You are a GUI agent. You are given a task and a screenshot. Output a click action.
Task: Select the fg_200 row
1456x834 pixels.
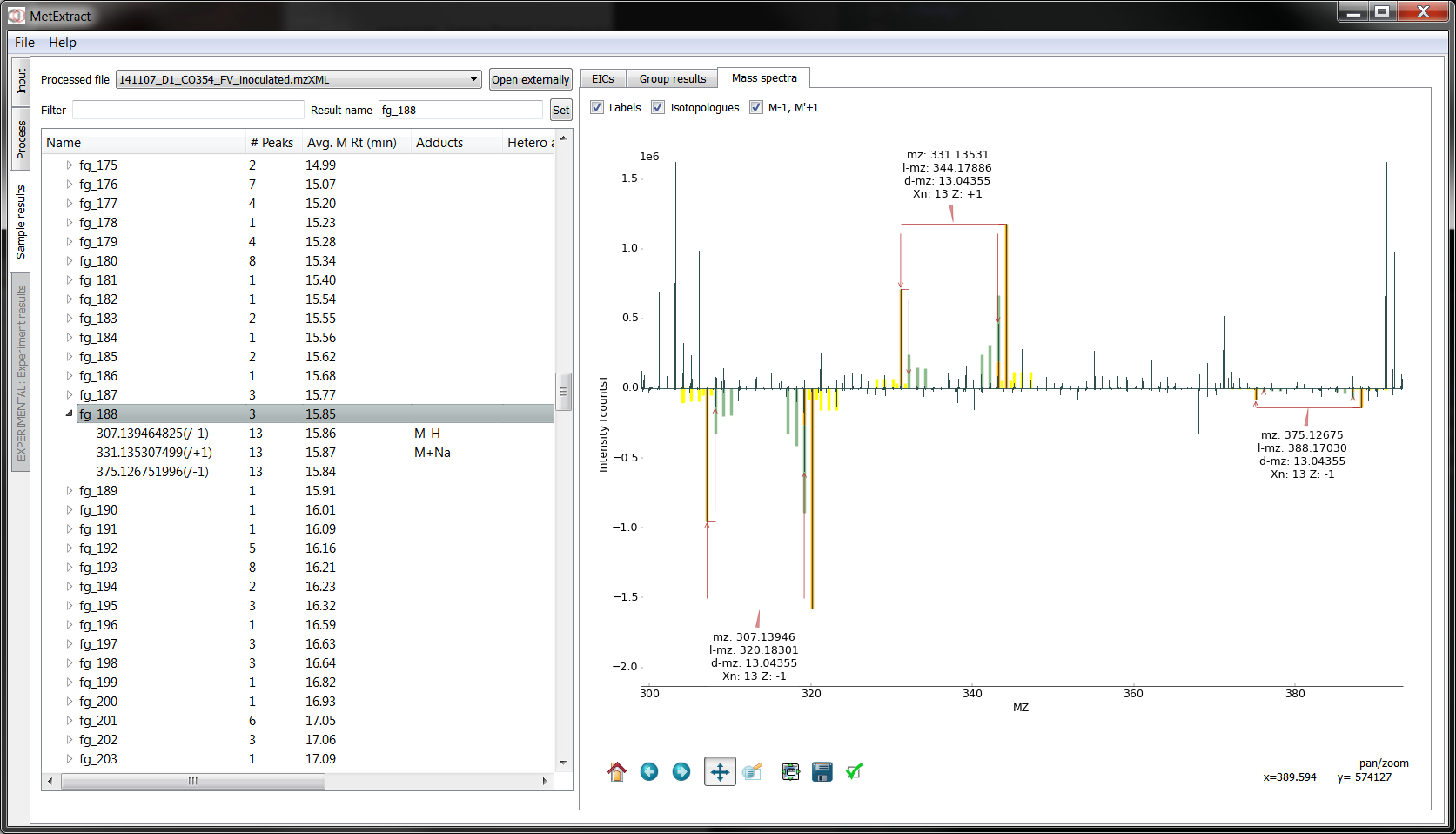[299, 701]
